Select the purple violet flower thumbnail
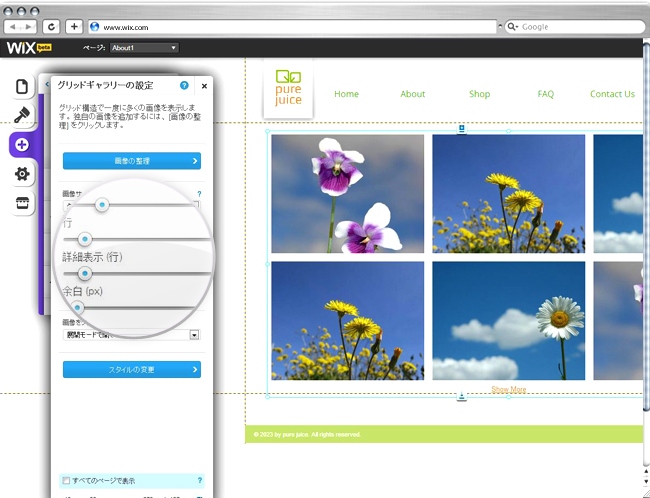Viewport: 650px width, 498px height. [347, 194]
